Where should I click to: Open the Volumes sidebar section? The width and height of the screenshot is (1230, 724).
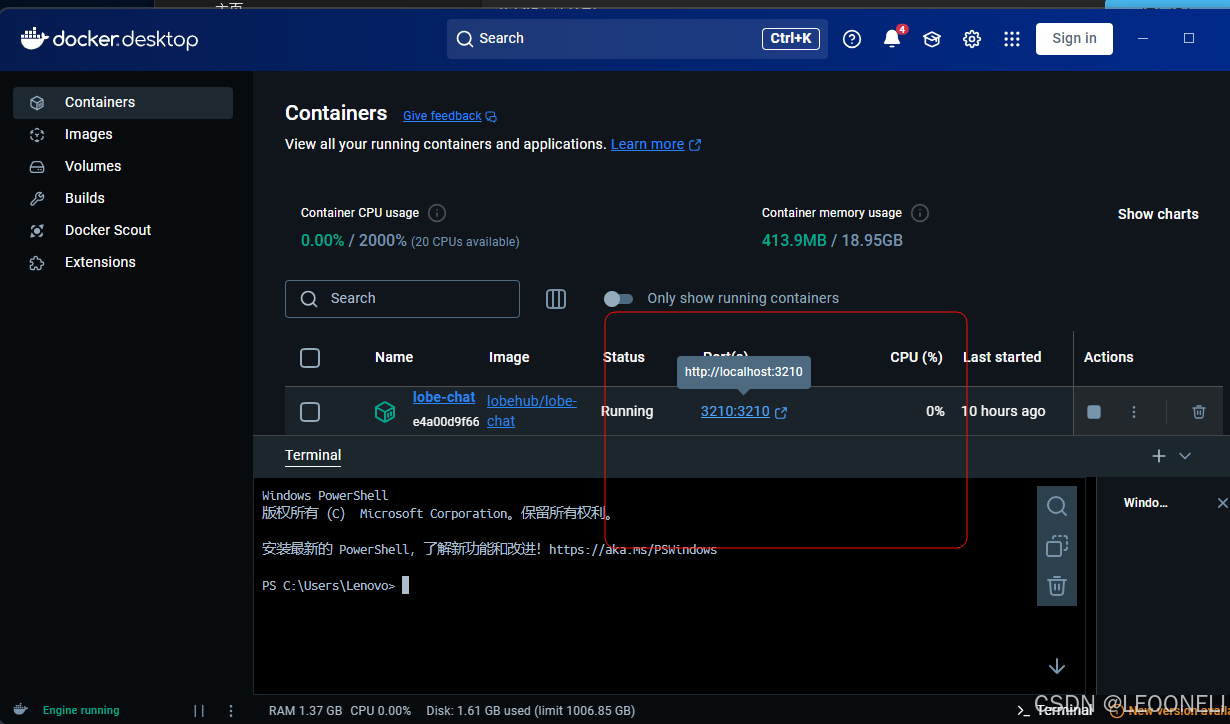(123, 166)
